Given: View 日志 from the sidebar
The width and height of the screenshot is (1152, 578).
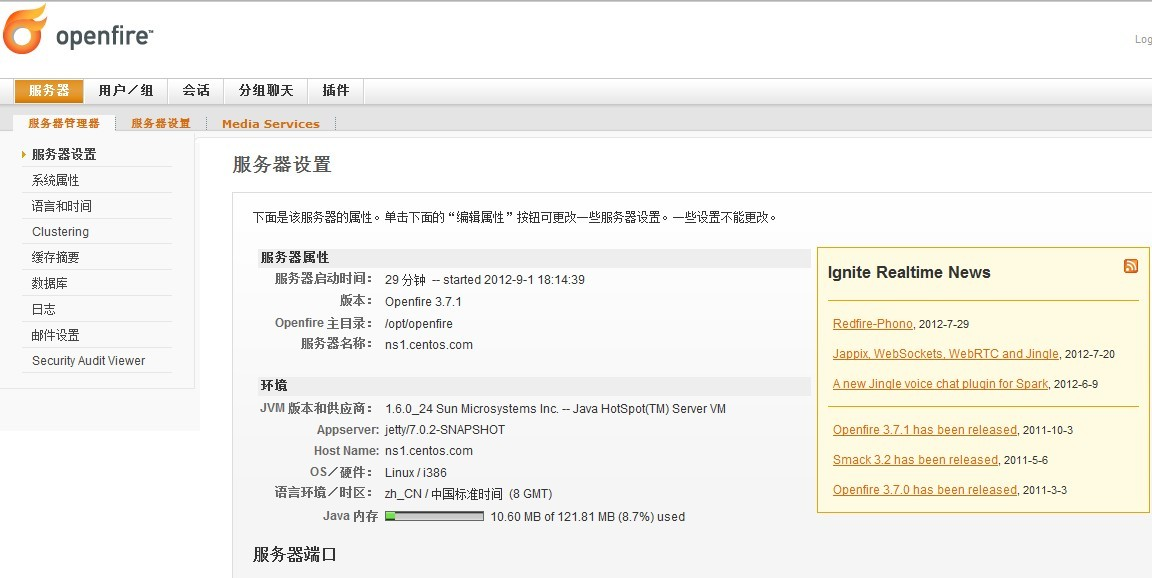Looking at the screenshot, I should pos(43,309).
